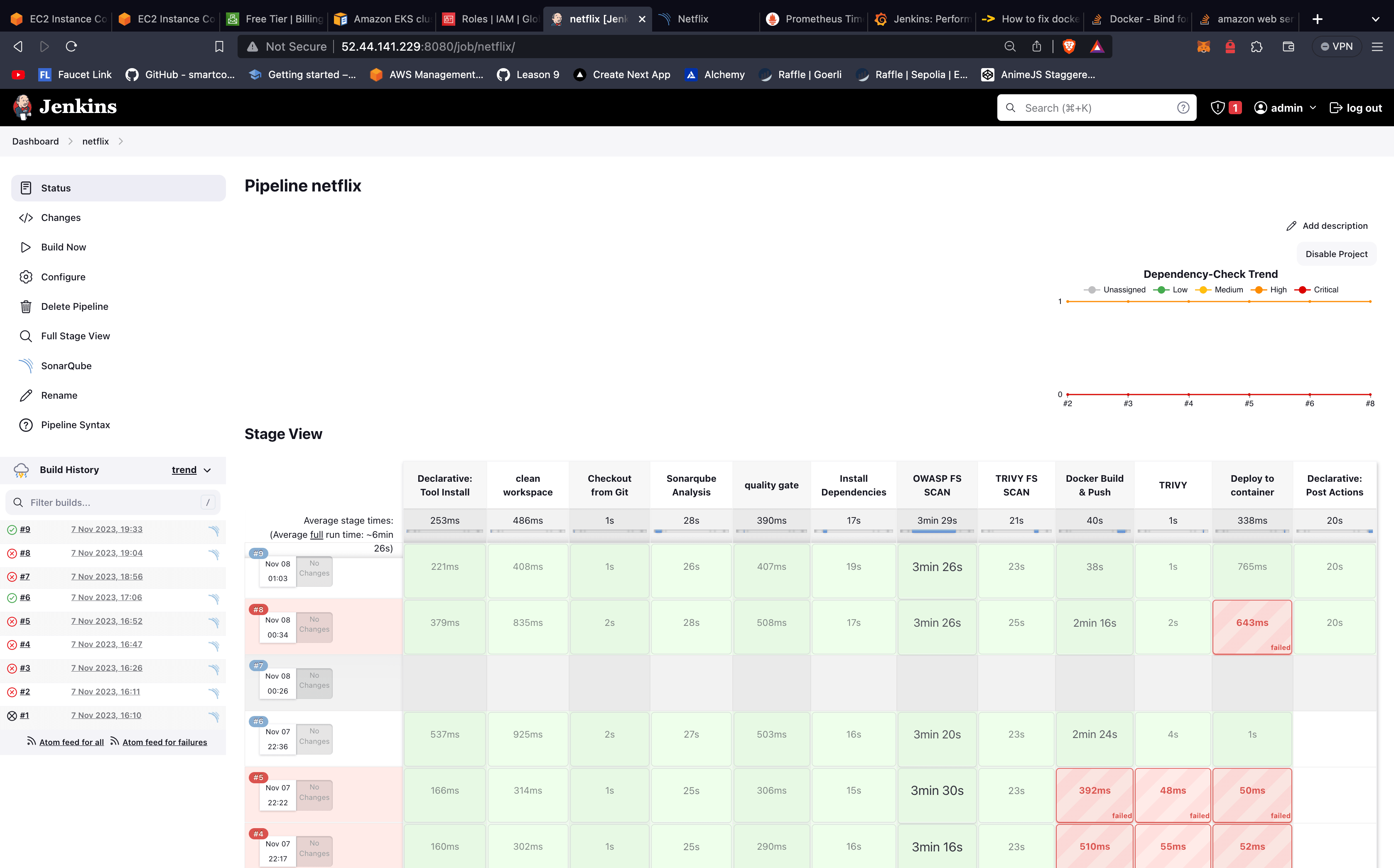The width and height of the screenshot is (1394, 868).
Task: Click the #8 build badge in Stage View
Action: [258, 610]
